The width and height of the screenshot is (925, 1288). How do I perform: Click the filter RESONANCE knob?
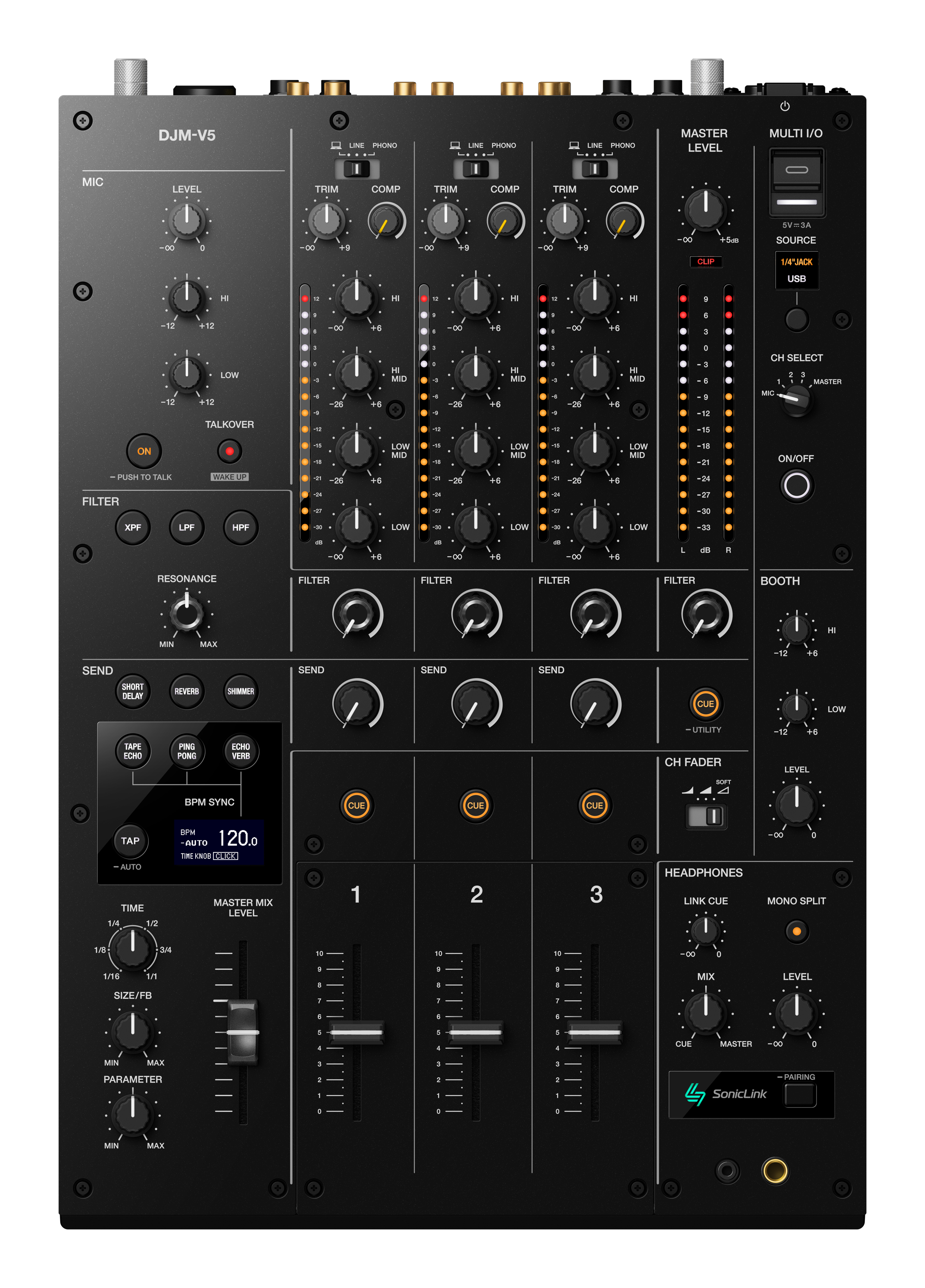pos(186,613)
